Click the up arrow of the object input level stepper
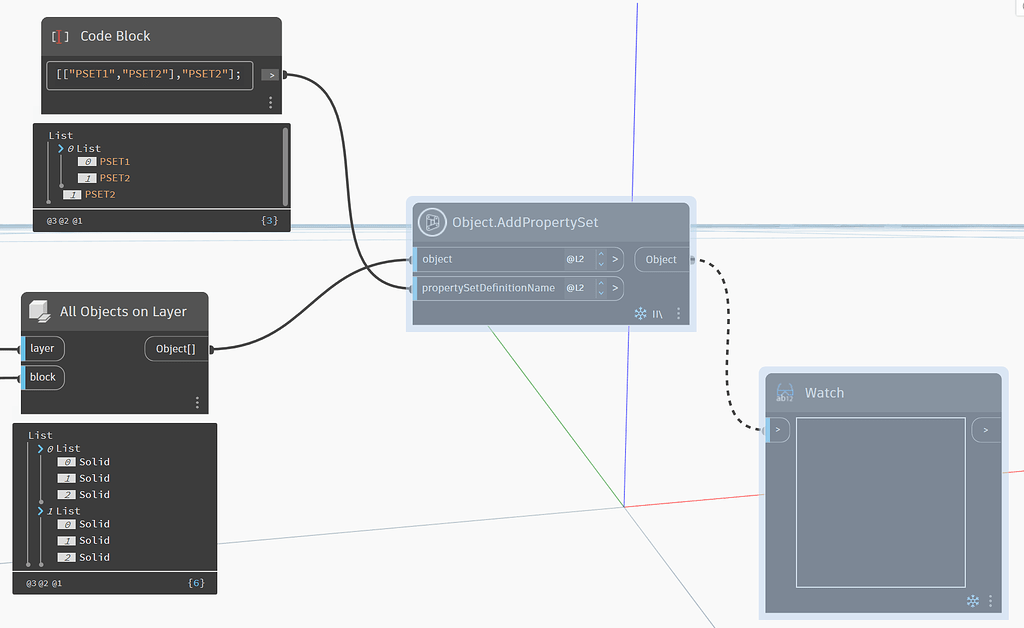1024x628 pixels. pyautogui.click(x=601, y=254)
